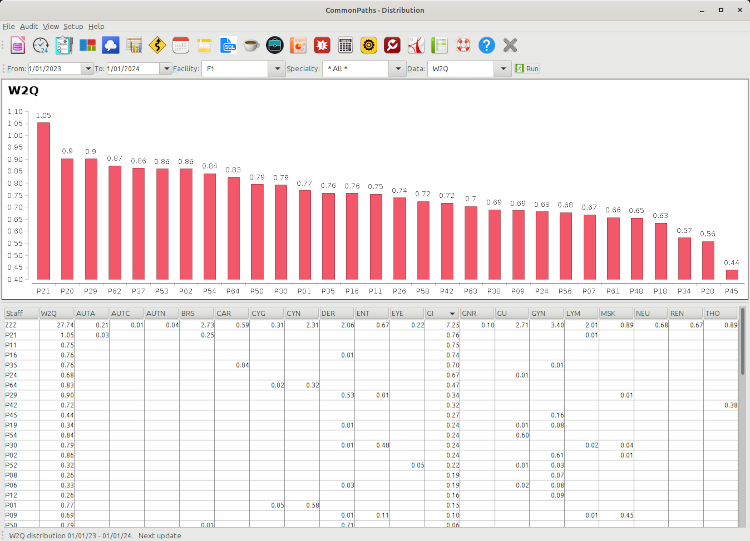Open the blue question mark help icon
The image size is (750, 541).
click(487, 45)
